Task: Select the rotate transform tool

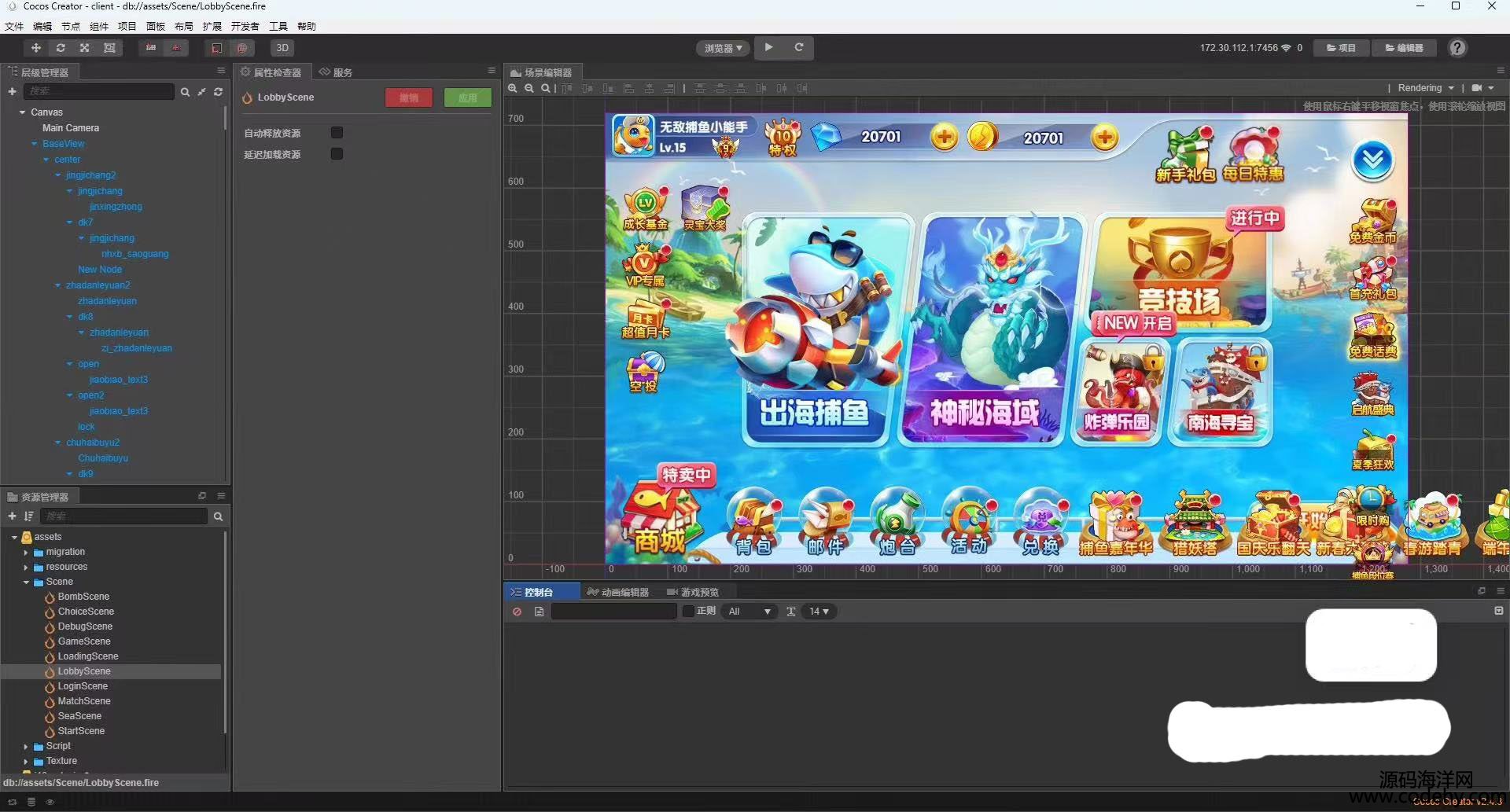Action: pos(60,48)
